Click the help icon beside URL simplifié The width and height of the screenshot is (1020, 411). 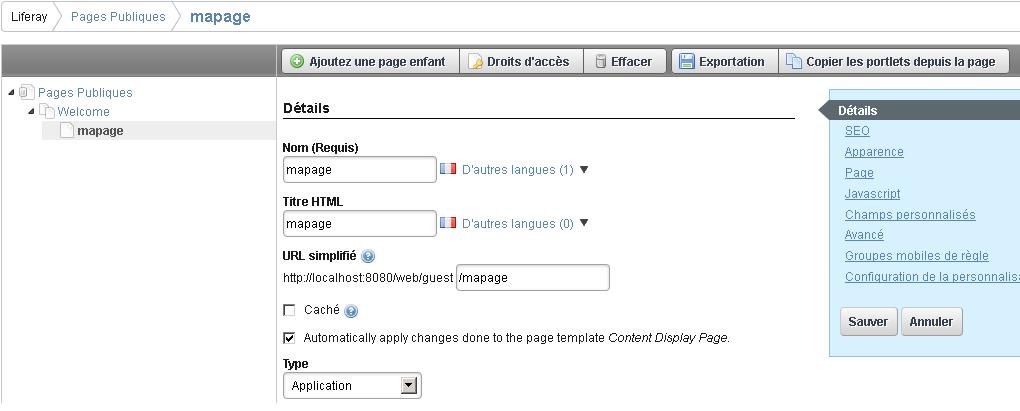point(368,257)
